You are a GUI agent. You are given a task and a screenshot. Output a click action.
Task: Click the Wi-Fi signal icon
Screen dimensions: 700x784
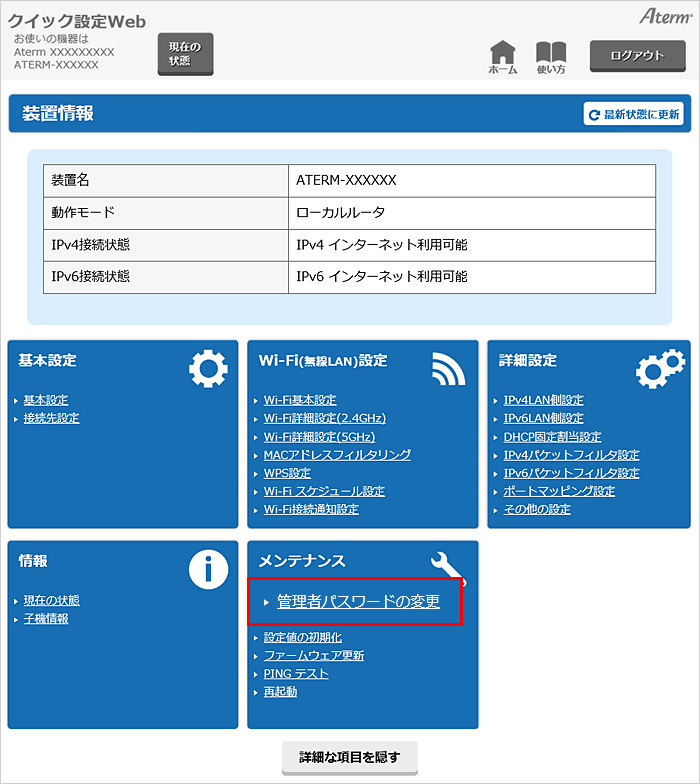(x=448, y=370)
